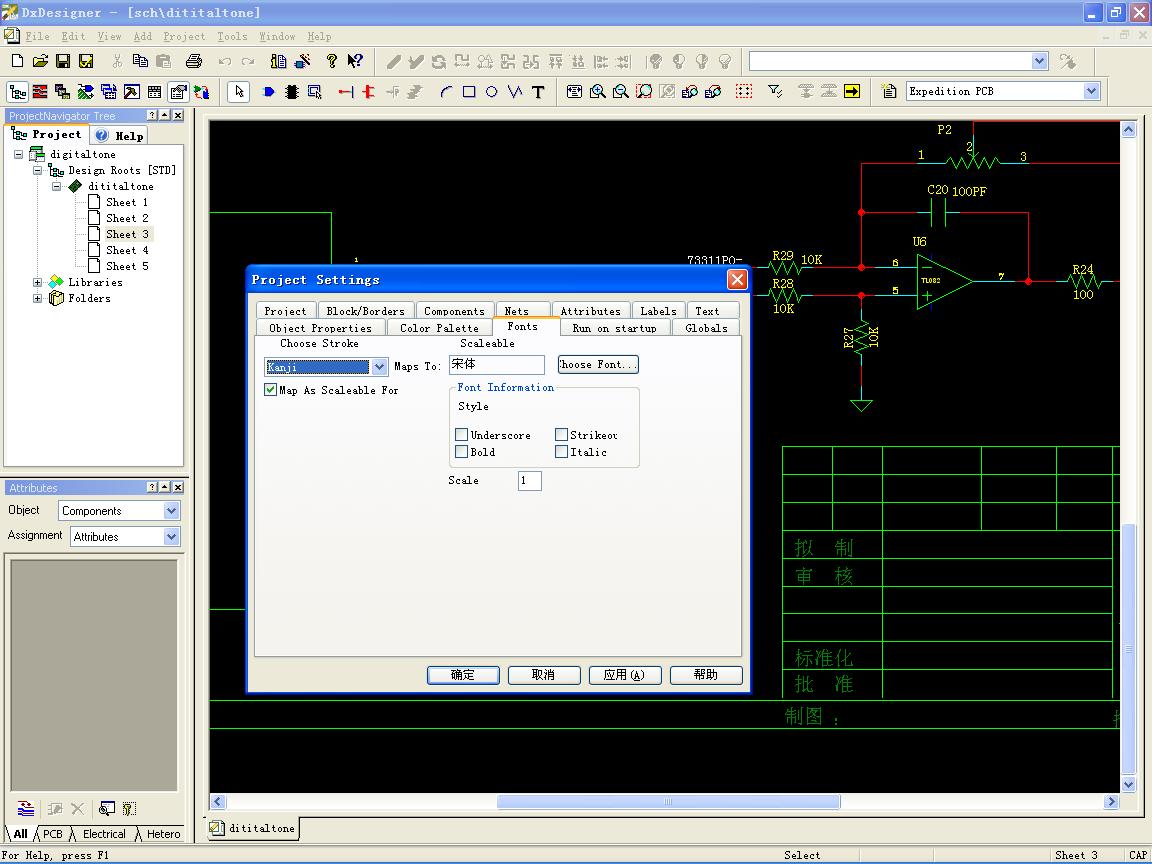Screen dimensions: 1152x864
Task: Click the Add Component chip icon
Action: [x=291, y=92]
